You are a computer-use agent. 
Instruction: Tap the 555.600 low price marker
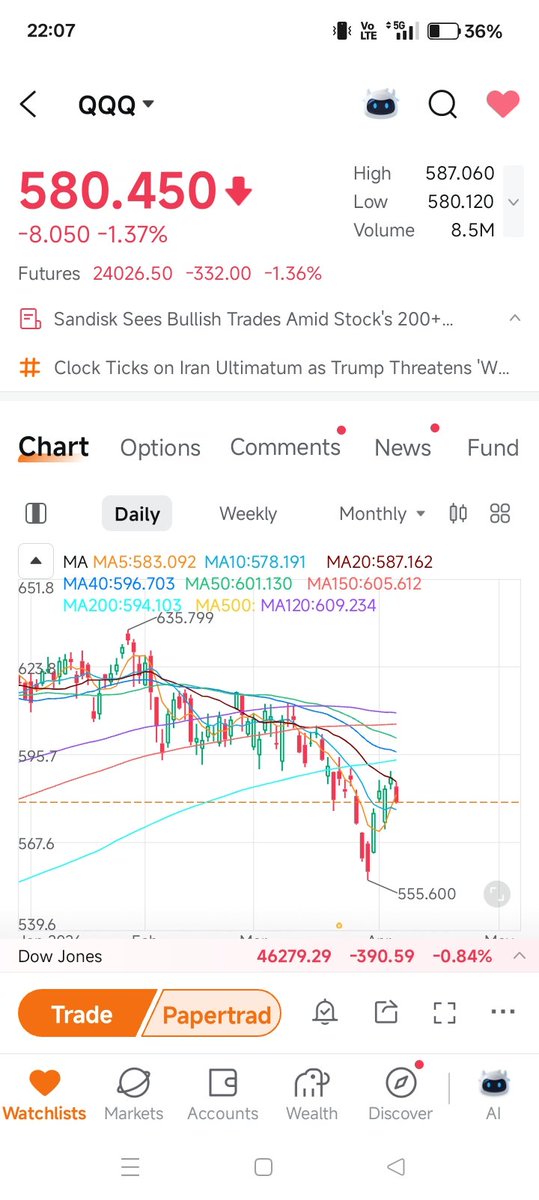pyautogui.click(x=427, y=894)
